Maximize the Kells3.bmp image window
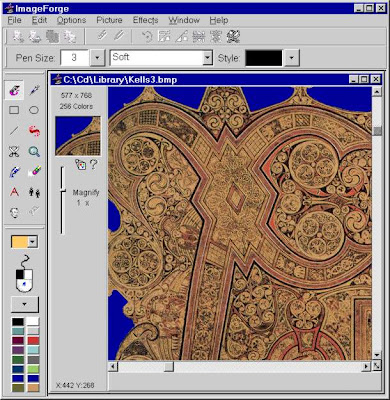Viewport: 390px width, 400px height. coord(364,79)
